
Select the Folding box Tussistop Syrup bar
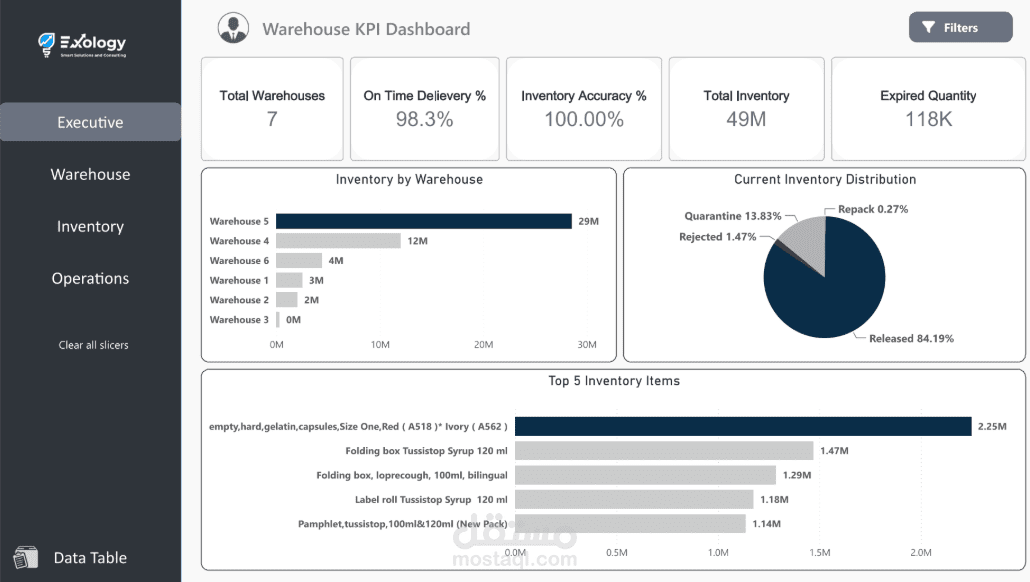(664, 451)
